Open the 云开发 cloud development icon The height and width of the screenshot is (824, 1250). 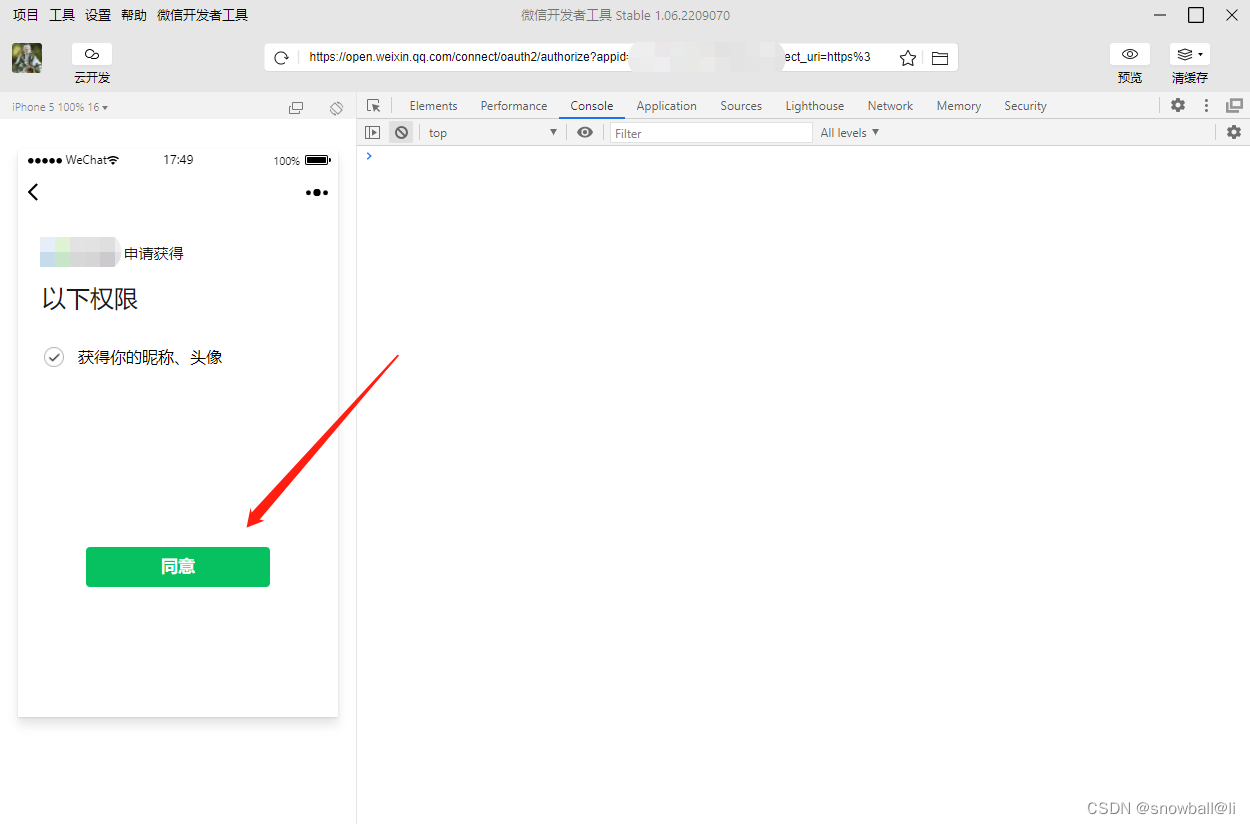92,54
